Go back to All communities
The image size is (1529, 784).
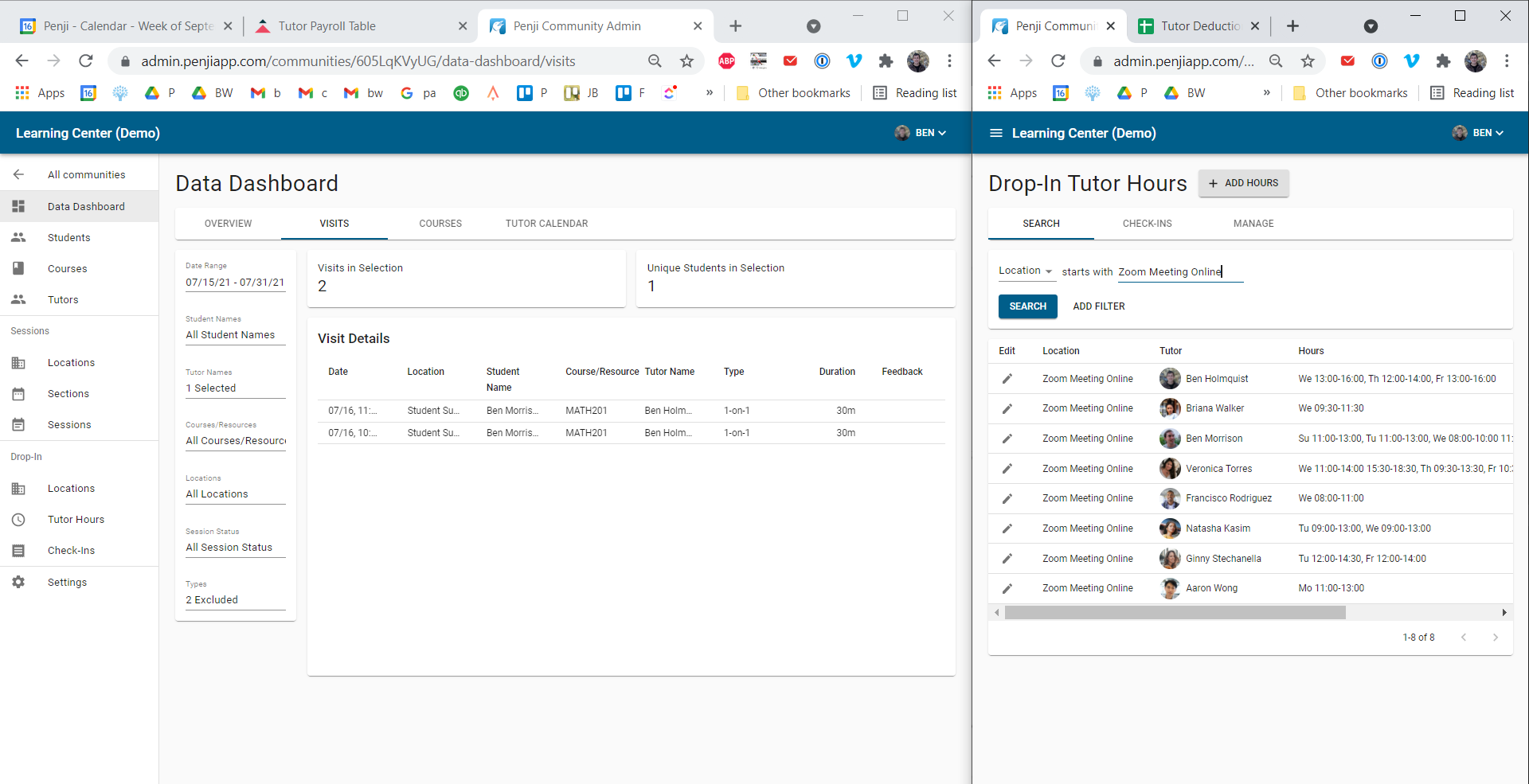pyautogui.click(x=79, y=174)
